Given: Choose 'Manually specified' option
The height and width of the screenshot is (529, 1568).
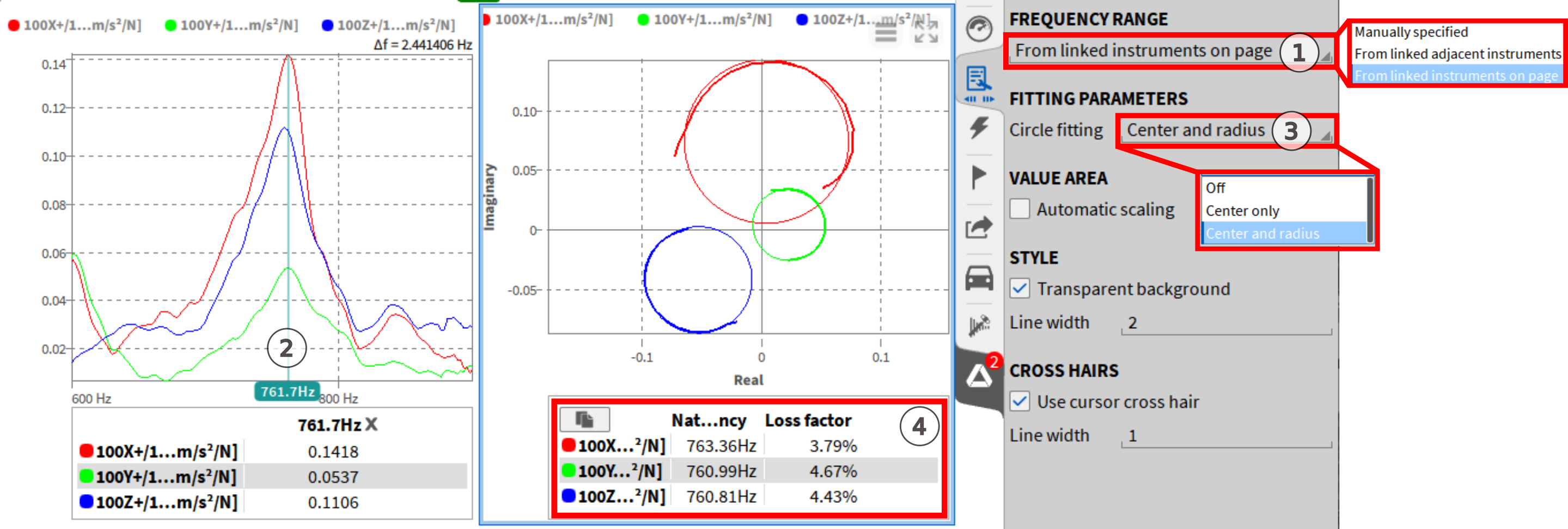Looking at the screenshot, I should tap(1411, 32).
